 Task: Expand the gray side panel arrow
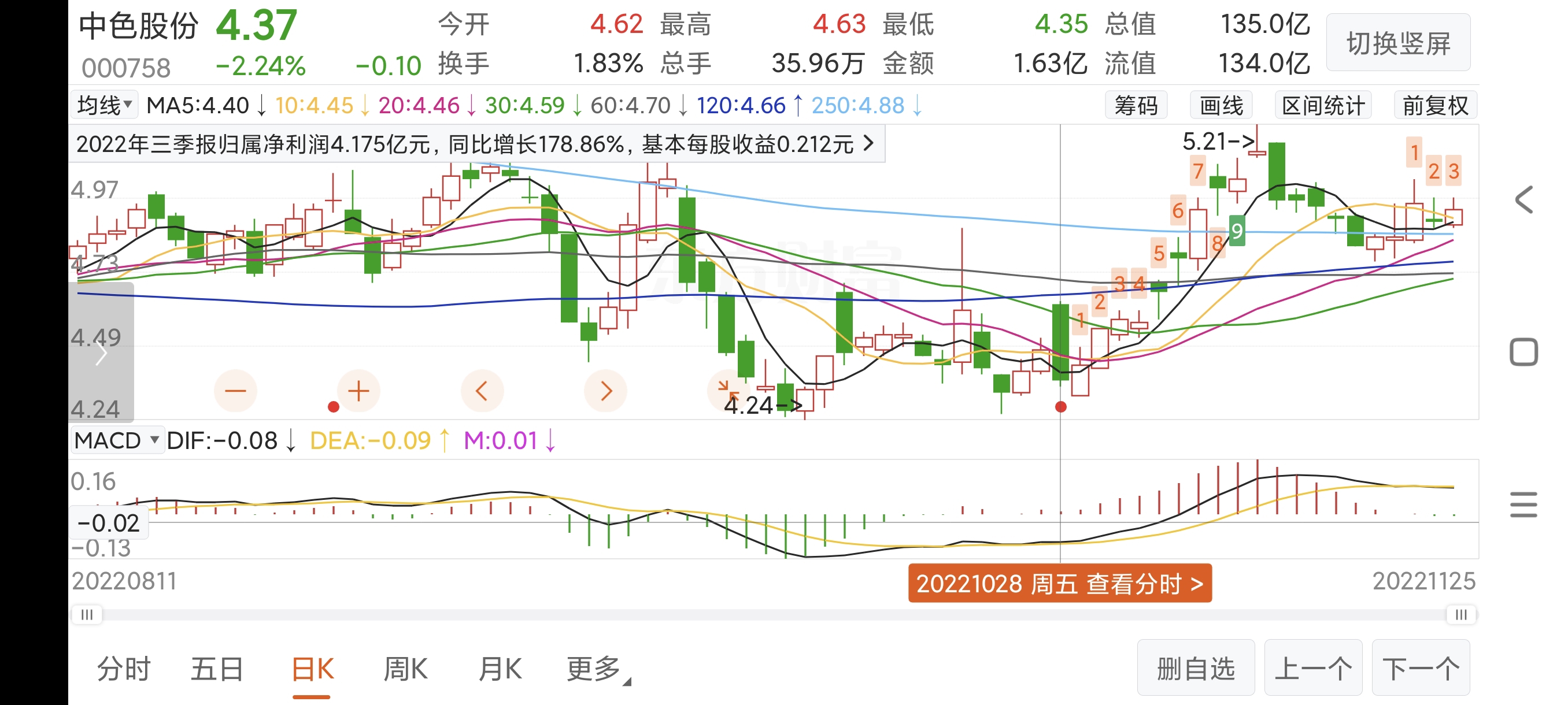pos(101,353)
